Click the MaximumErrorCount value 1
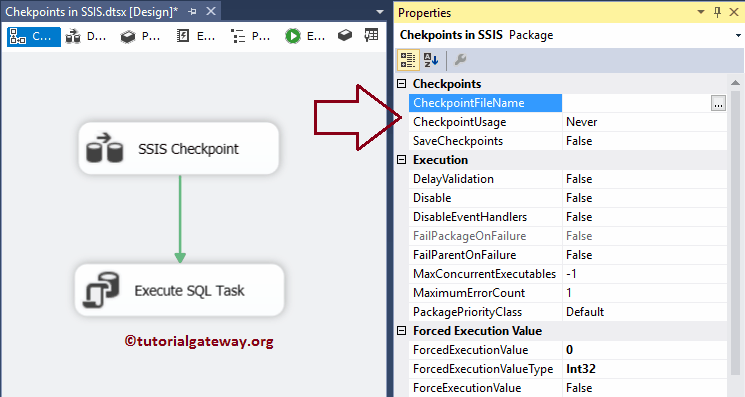The width and height of the screenshot is (745, 397). coord(569,293)
